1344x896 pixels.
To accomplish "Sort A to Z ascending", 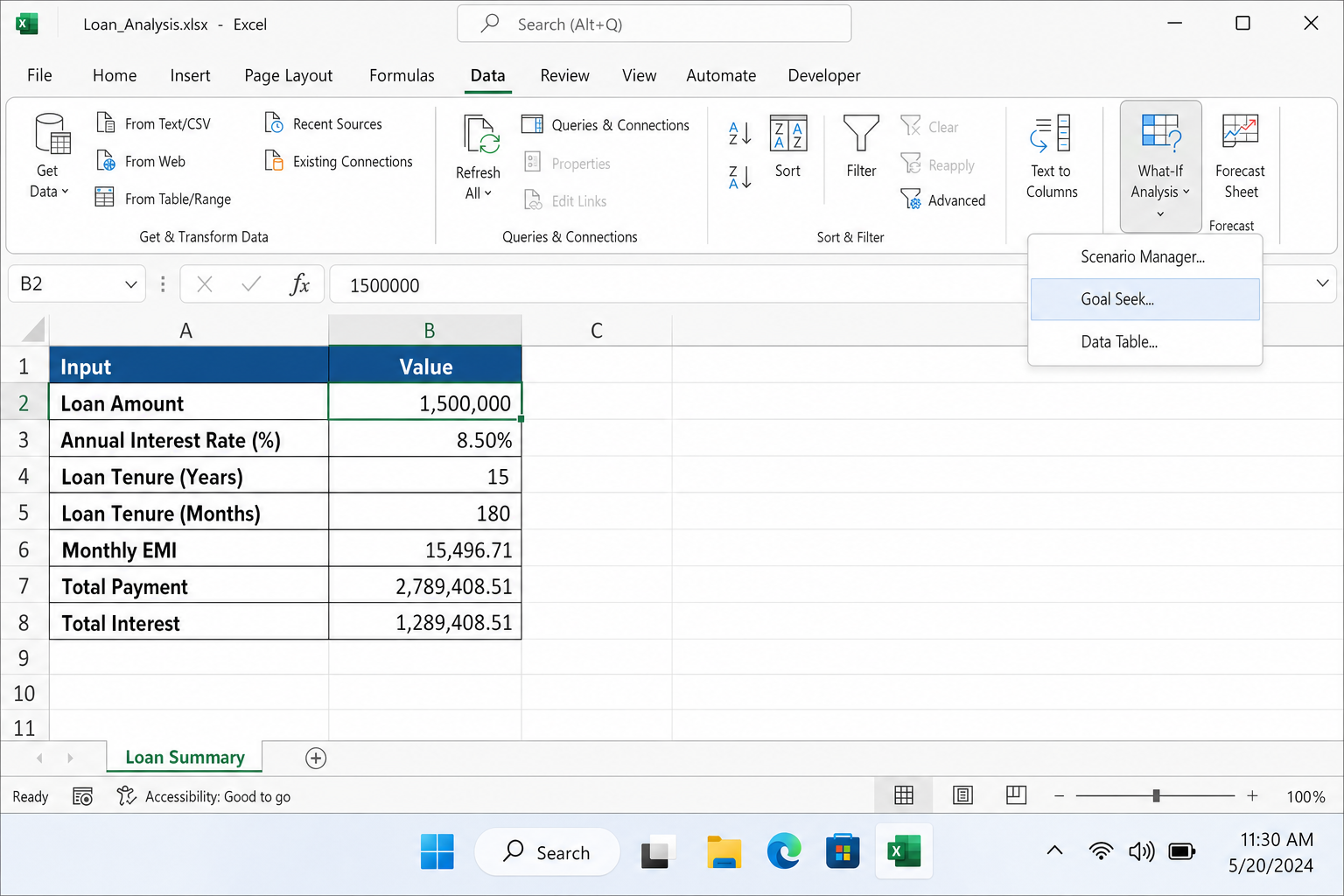I will [x=739, y=133].
